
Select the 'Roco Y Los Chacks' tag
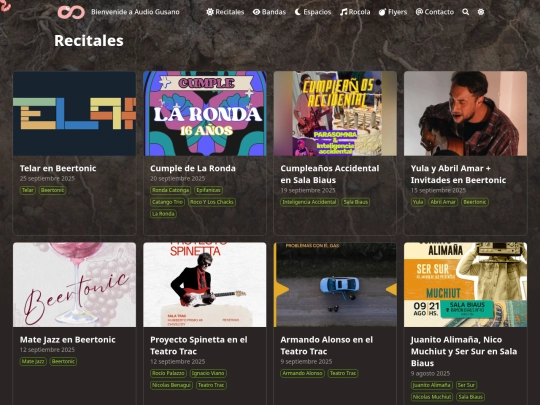coord(212,202)
